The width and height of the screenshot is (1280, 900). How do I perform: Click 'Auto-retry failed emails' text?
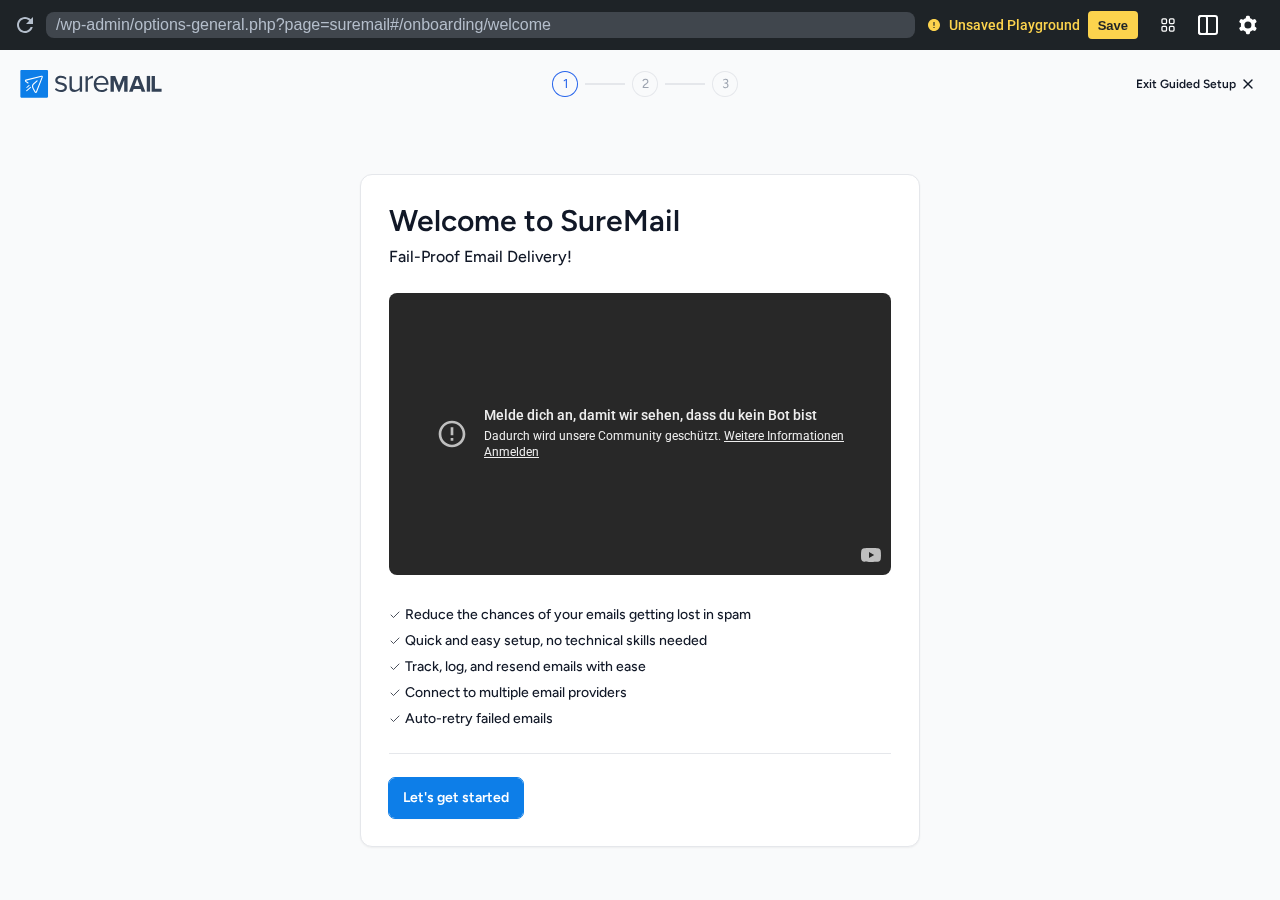coord(479,719)
